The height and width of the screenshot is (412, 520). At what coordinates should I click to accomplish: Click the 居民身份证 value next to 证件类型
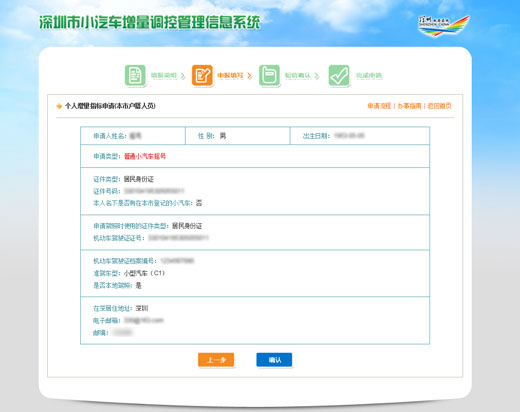(x=139, y=179)
